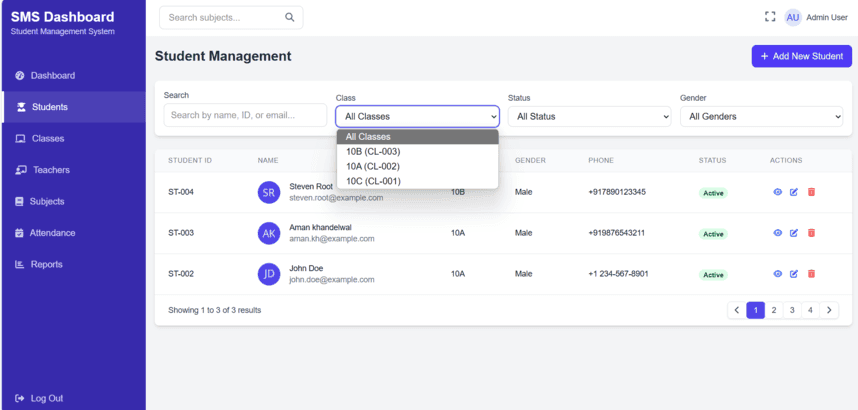Open Teachers section in sidebar
Screen dimensions: 858x410
coord(74,170)
